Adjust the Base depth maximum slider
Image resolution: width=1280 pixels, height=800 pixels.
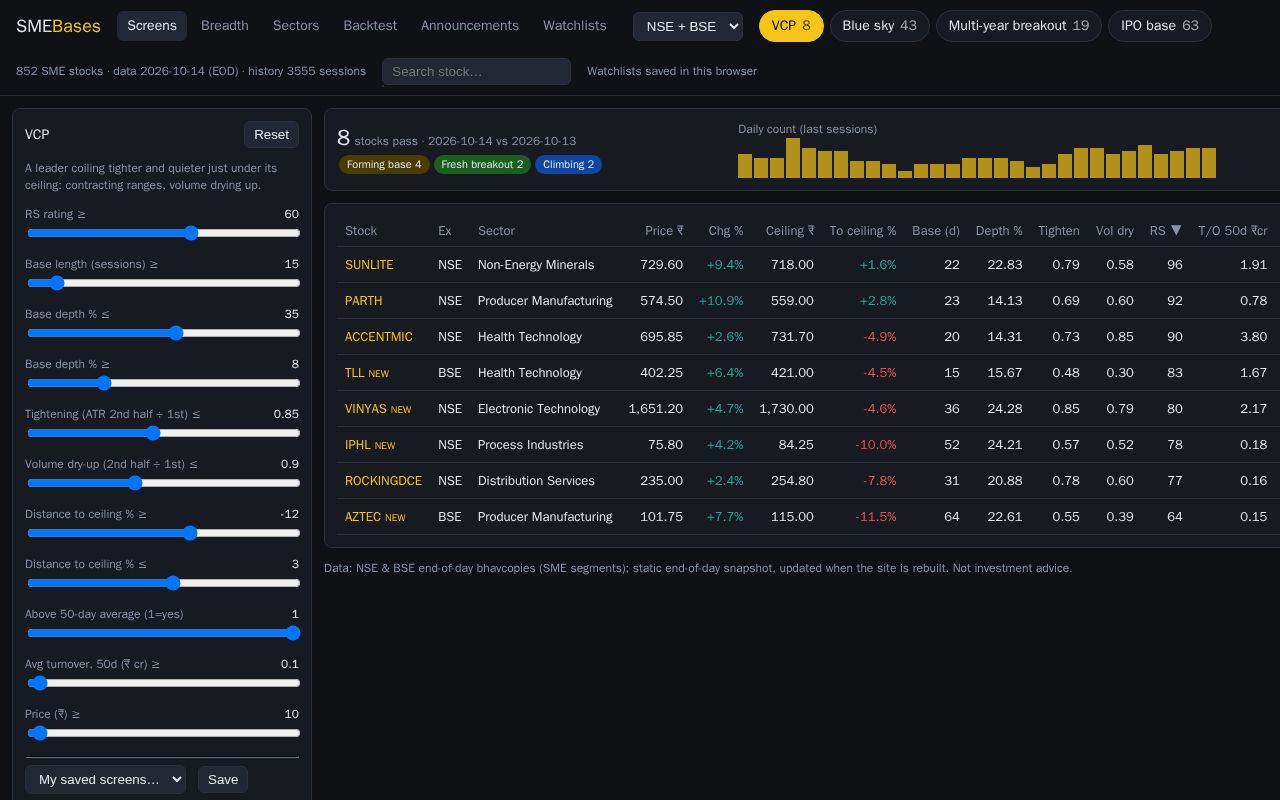[164, 333]
